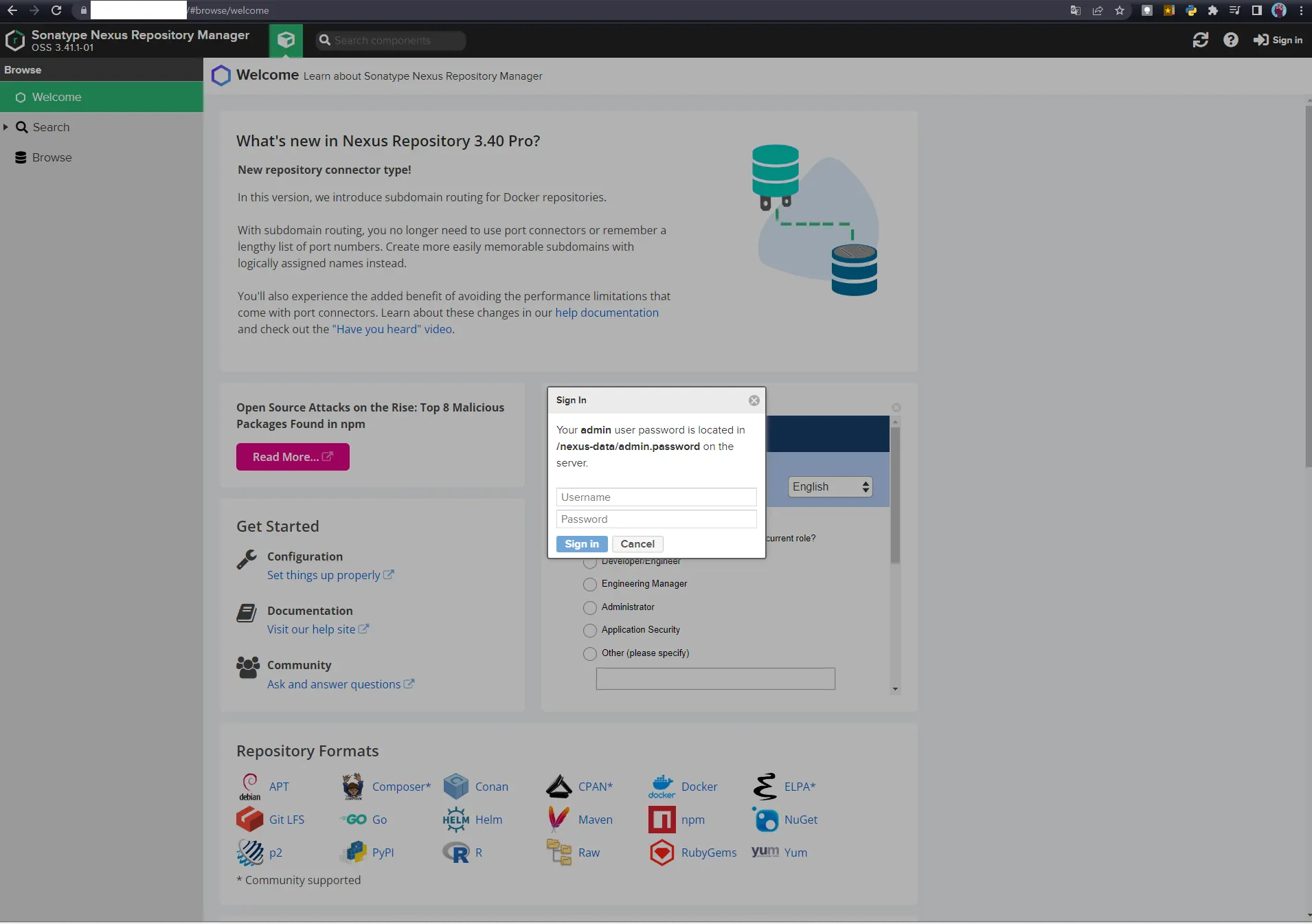Image resolution: width=1312 pixels, height=924 pixels.
Task: Click the Go format icon
Action: point(354,820)
